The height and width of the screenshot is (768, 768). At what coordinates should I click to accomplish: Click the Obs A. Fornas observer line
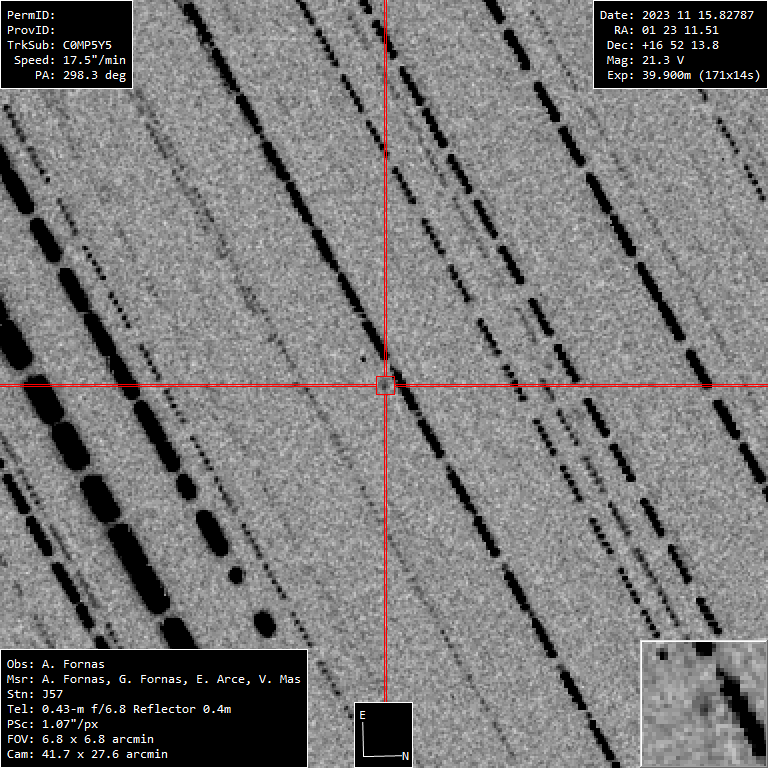pos(55,664)
